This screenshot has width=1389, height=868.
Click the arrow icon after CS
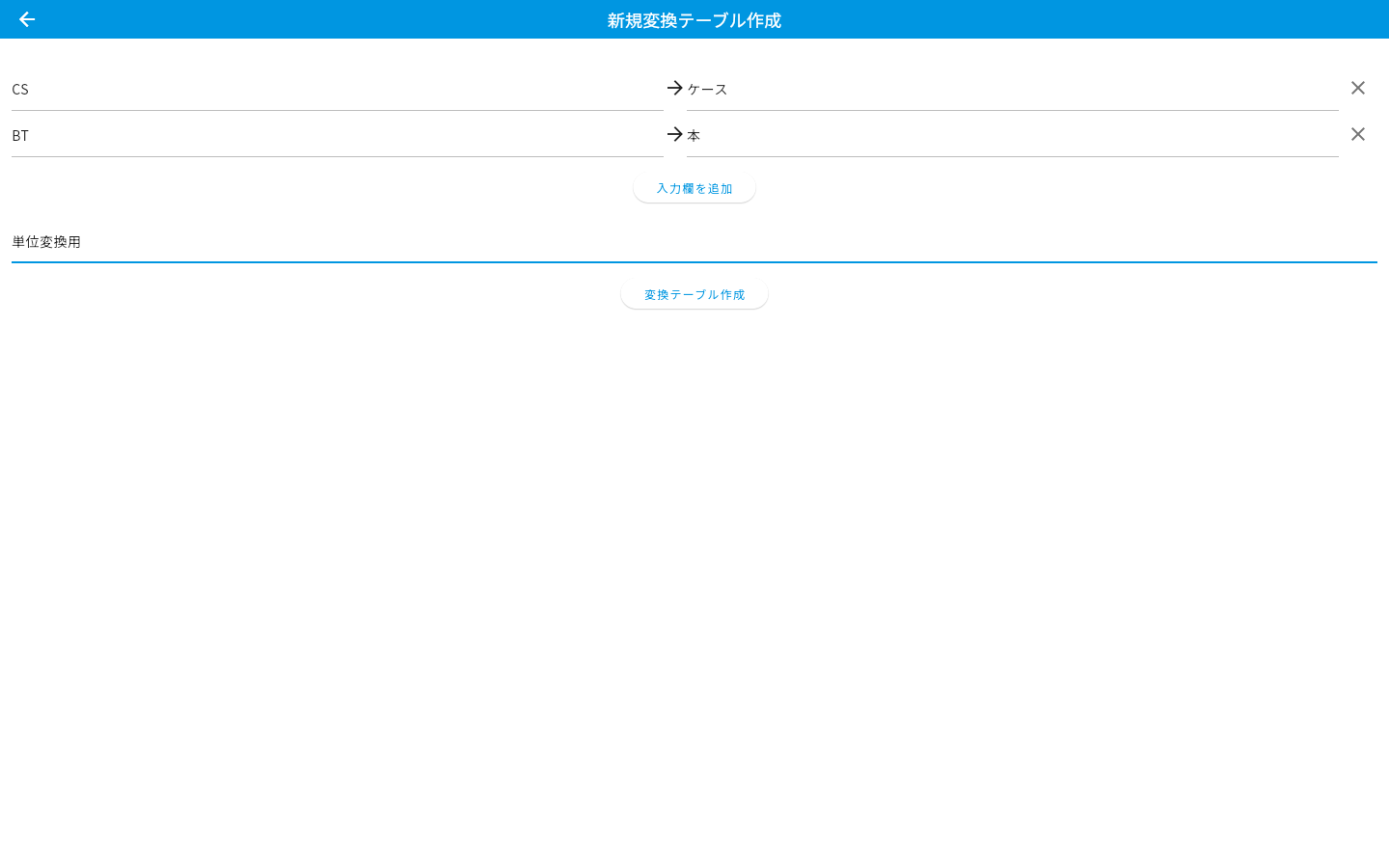click(x=675, y=88)
